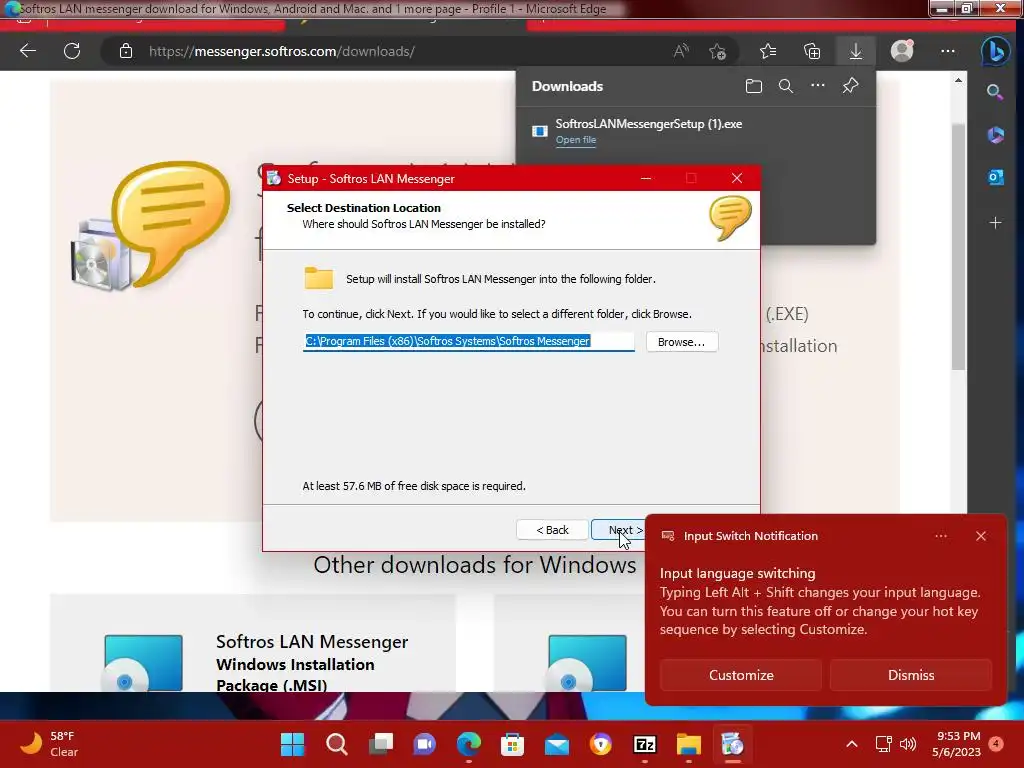Screen dimensions: 1024x768
Task: Open 7-Zip from taskbar
Action: [x=645, y=744]
